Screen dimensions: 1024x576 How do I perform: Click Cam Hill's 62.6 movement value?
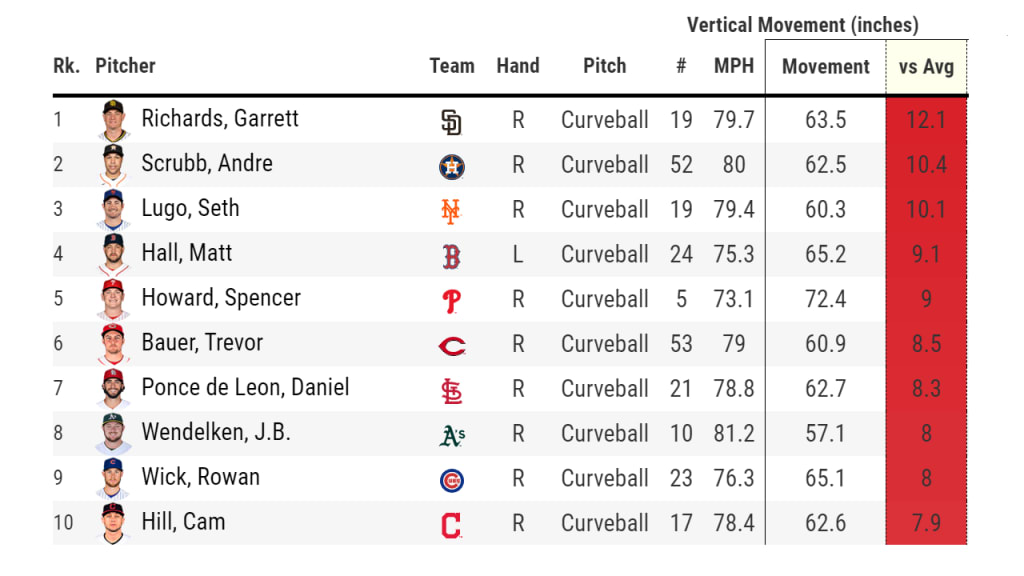point(825,523)
